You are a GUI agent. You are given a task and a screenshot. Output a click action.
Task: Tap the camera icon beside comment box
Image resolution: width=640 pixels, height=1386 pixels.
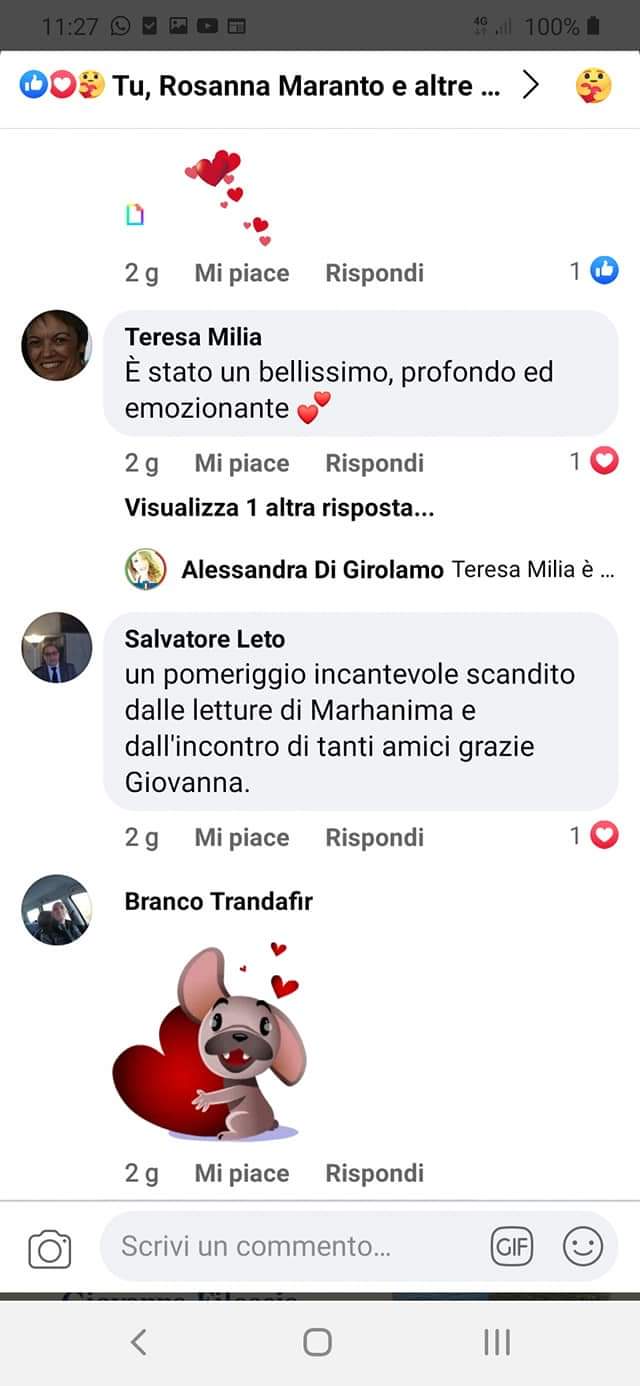tap(50, 1249)
